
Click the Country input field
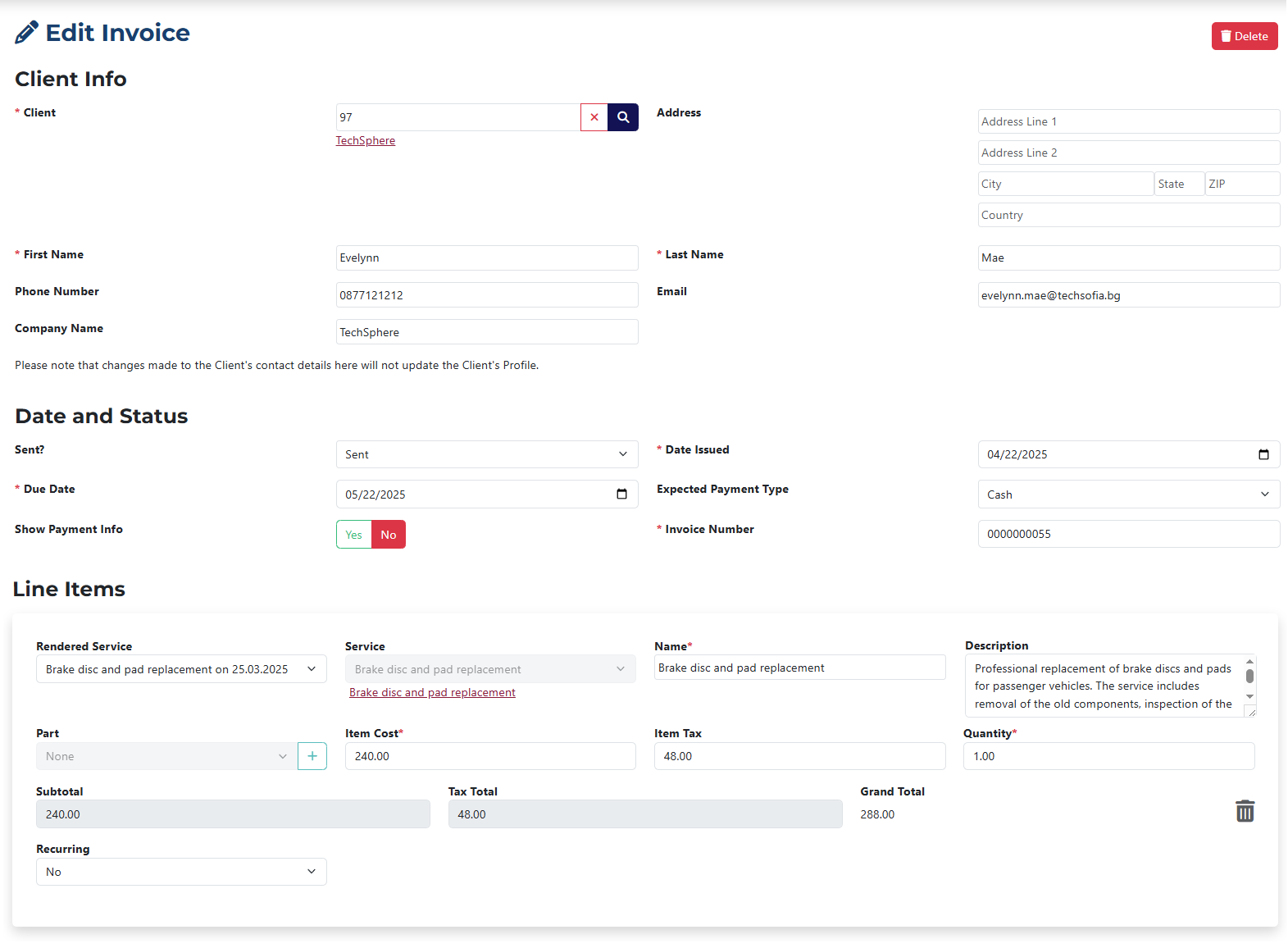pyautogui.click(x=1129, y=215)
